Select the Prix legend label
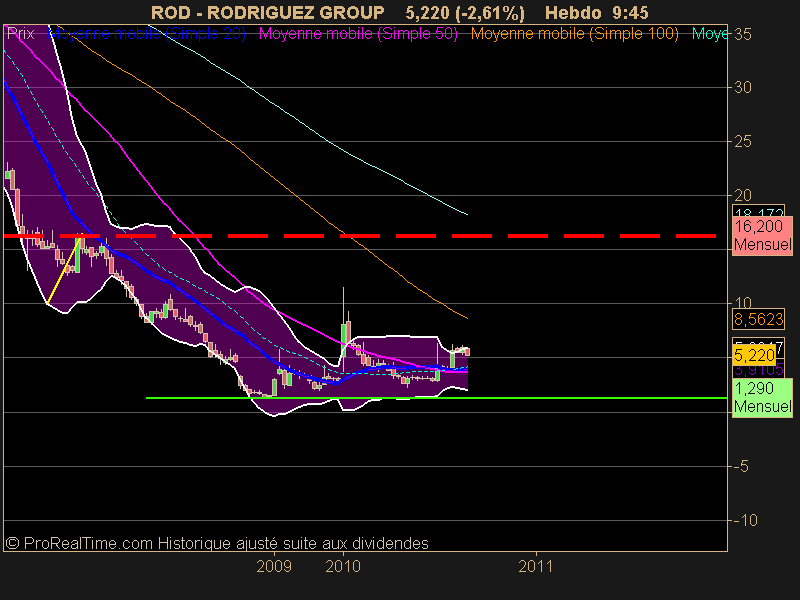The height and width of the screenshot is (600, 800). [x=21, y=34]
